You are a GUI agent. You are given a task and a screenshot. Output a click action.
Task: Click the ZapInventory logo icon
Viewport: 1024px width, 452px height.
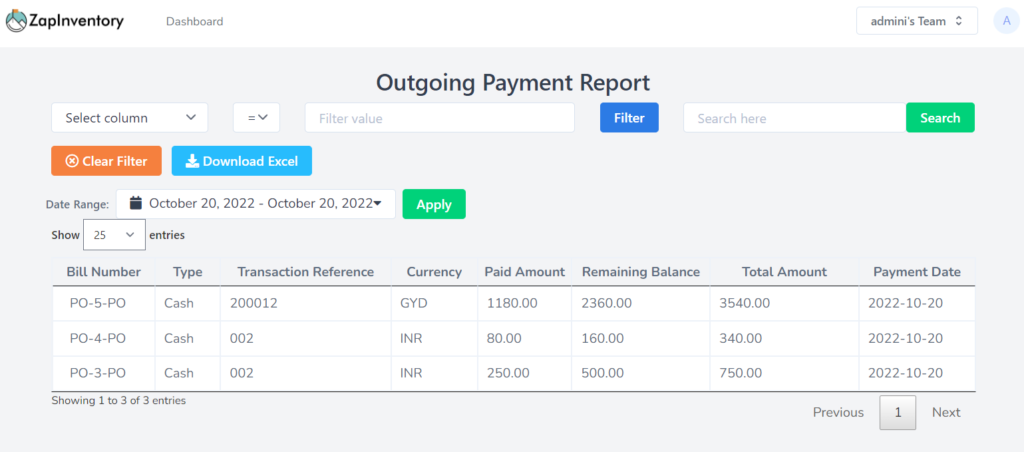click(16, 22)
